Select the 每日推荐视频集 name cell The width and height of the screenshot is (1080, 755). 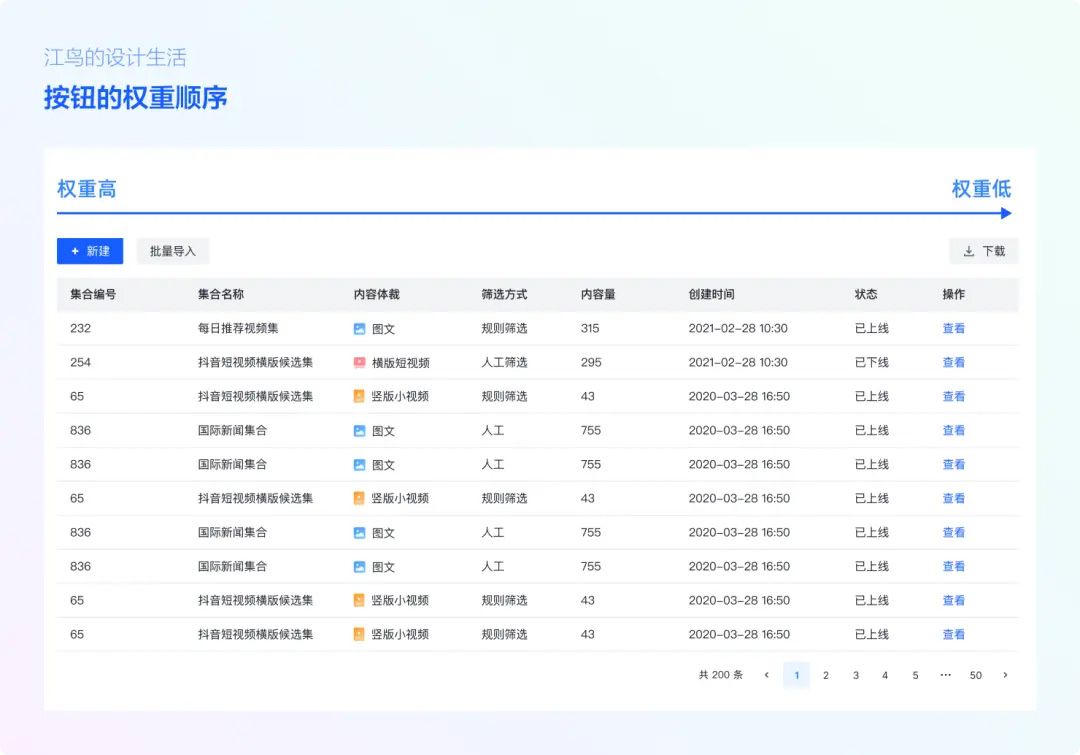[238, 329]
